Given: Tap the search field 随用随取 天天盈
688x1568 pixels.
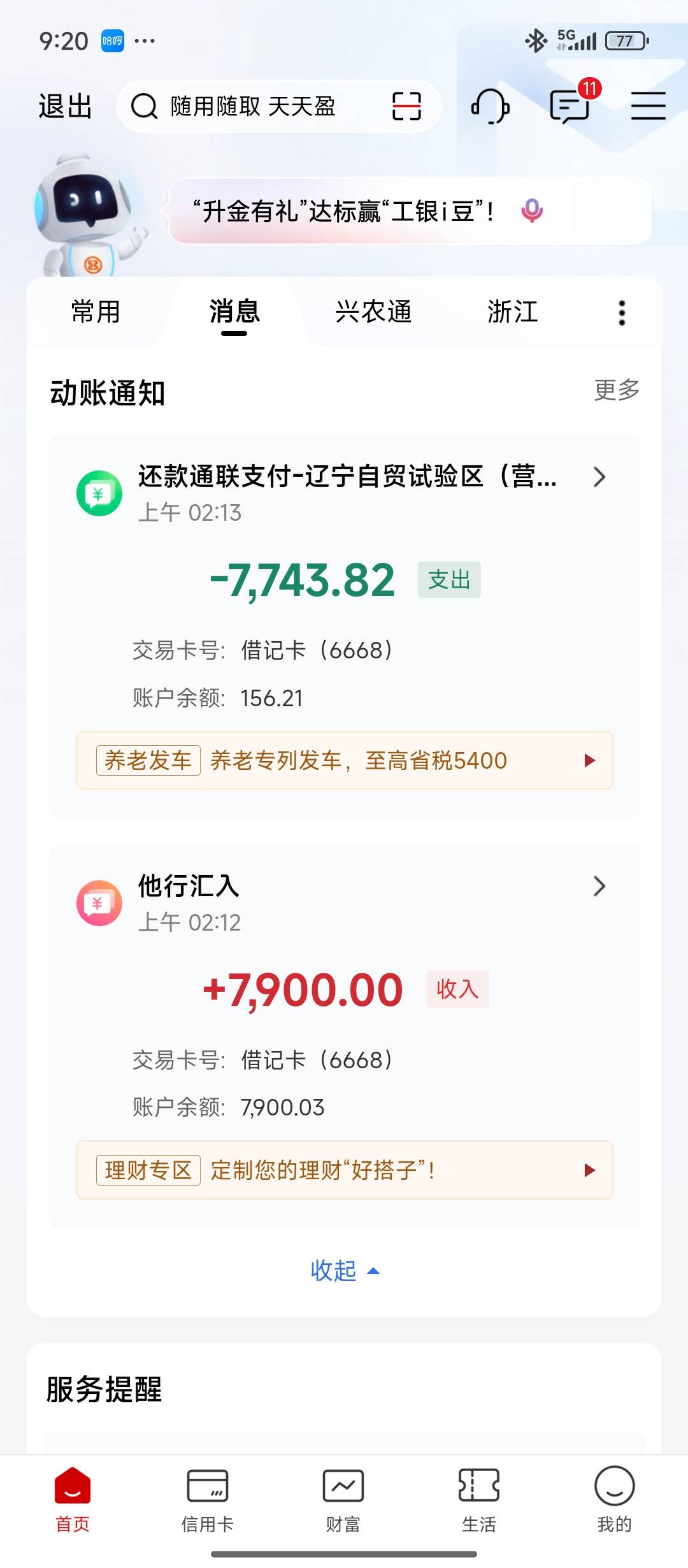Looking at the screenshot, I should (255, 106).
